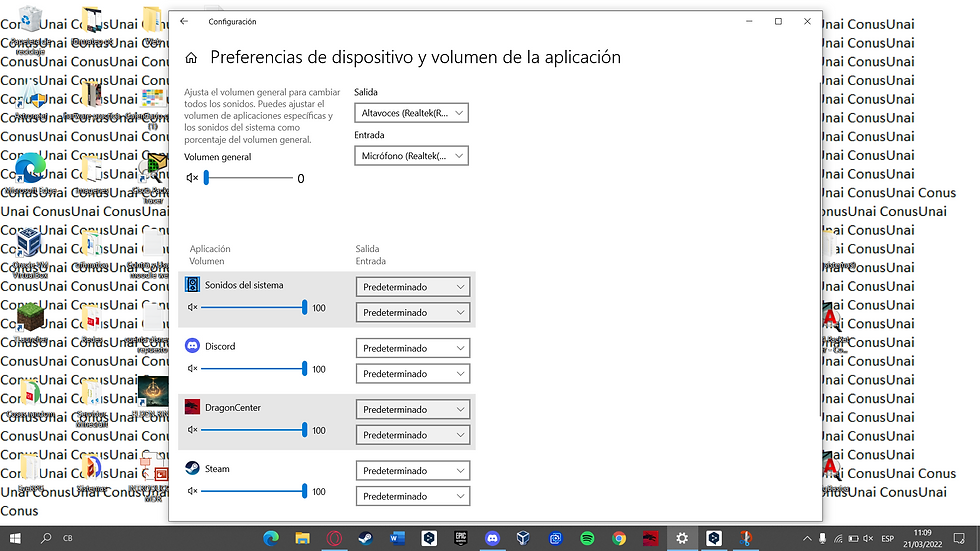This screenshot has height=551, width=980.
Task: Open Sonidos del sistema output dropdown
Action: tap(412, 287)
